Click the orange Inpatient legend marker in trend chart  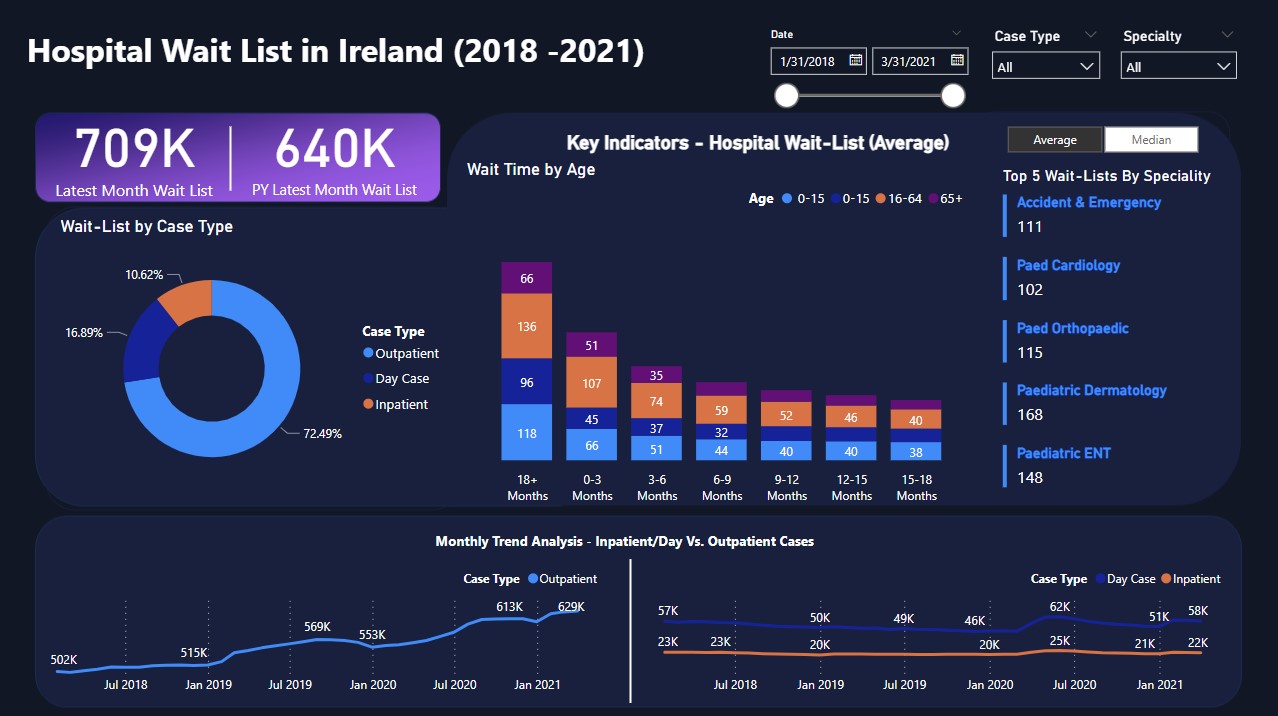1169,578
